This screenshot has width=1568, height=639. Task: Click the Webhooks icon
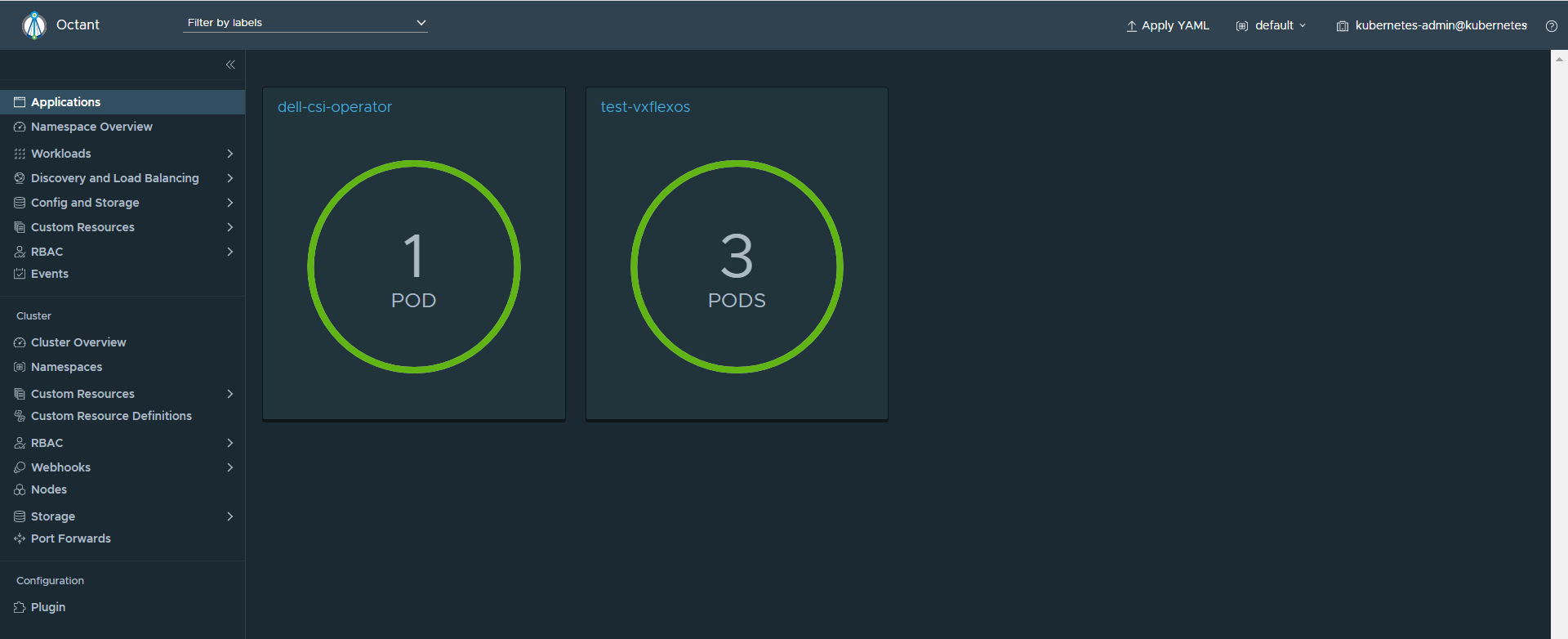(x=20, y=467)
